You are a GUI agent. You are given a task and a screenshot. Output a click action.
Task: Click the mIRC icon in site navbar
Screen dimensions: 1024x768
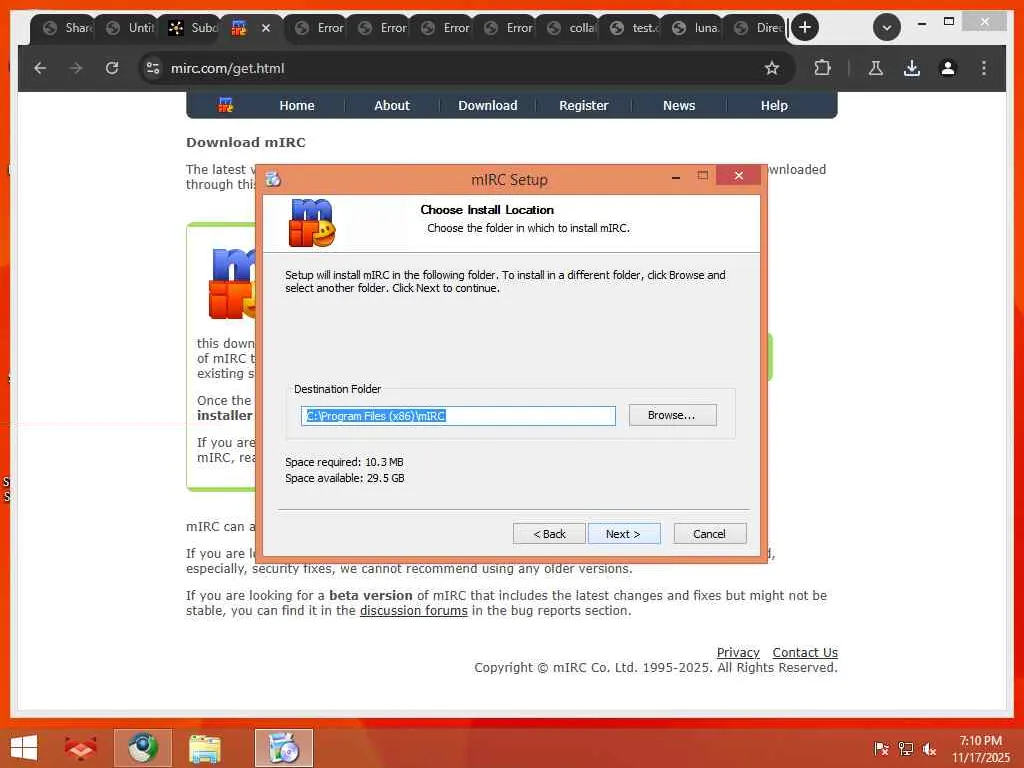[x=225, y=104]
